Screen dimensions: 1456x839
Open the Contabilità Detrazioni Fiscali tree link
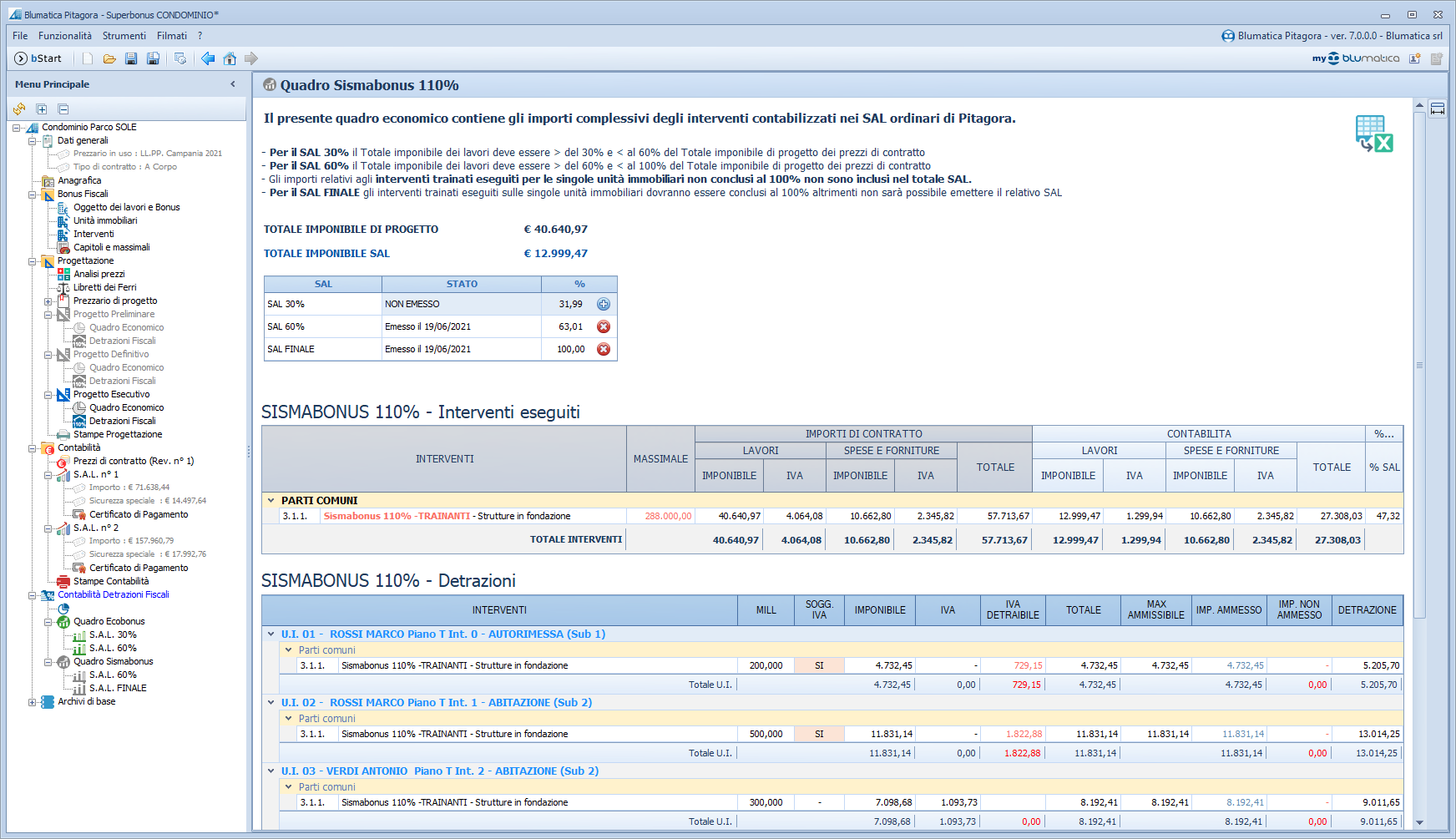[x=114, y=594]
